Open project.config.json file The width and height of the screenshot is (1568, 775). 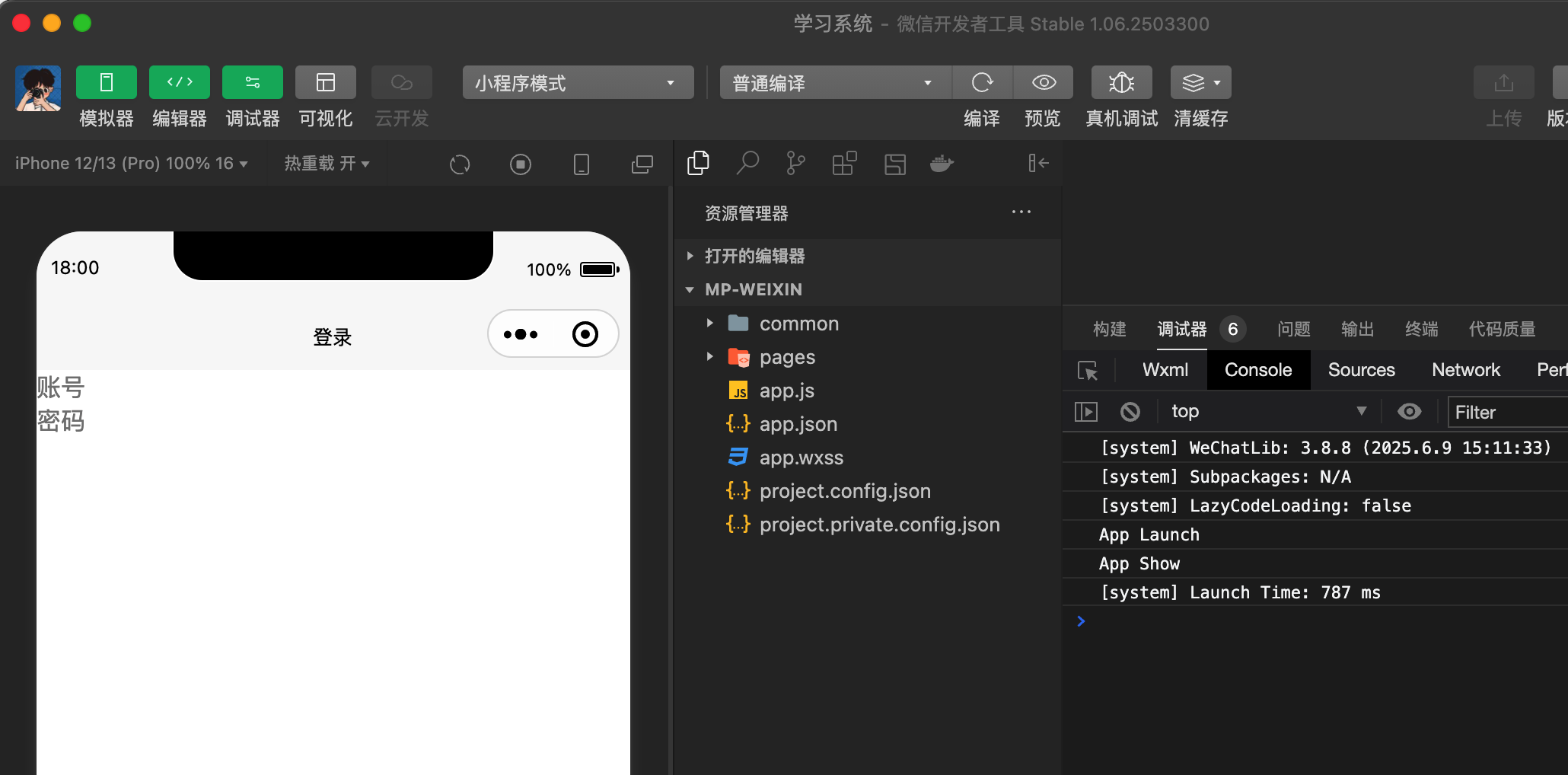point(868,491)
